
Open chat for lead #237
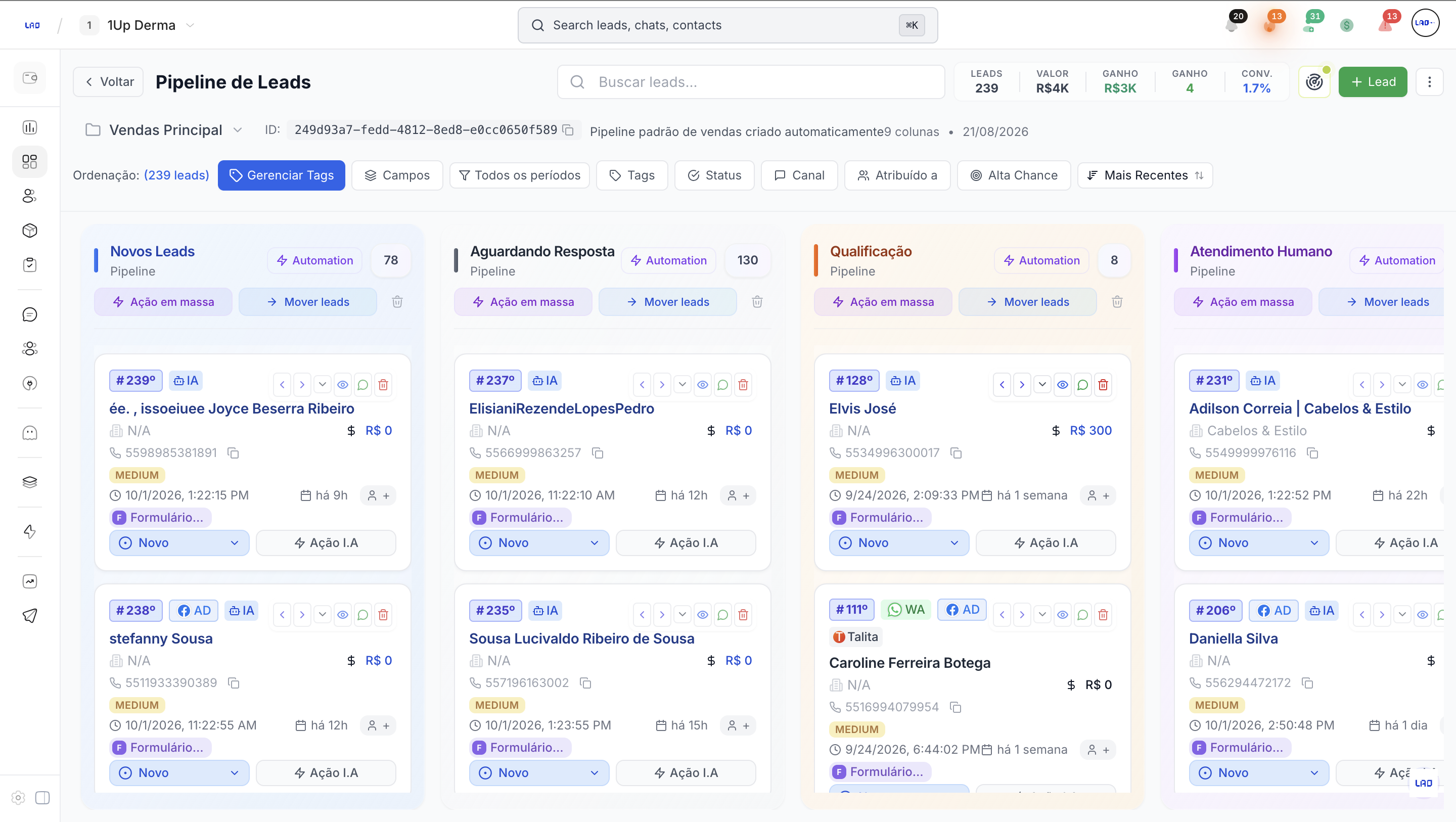(722, 385)
